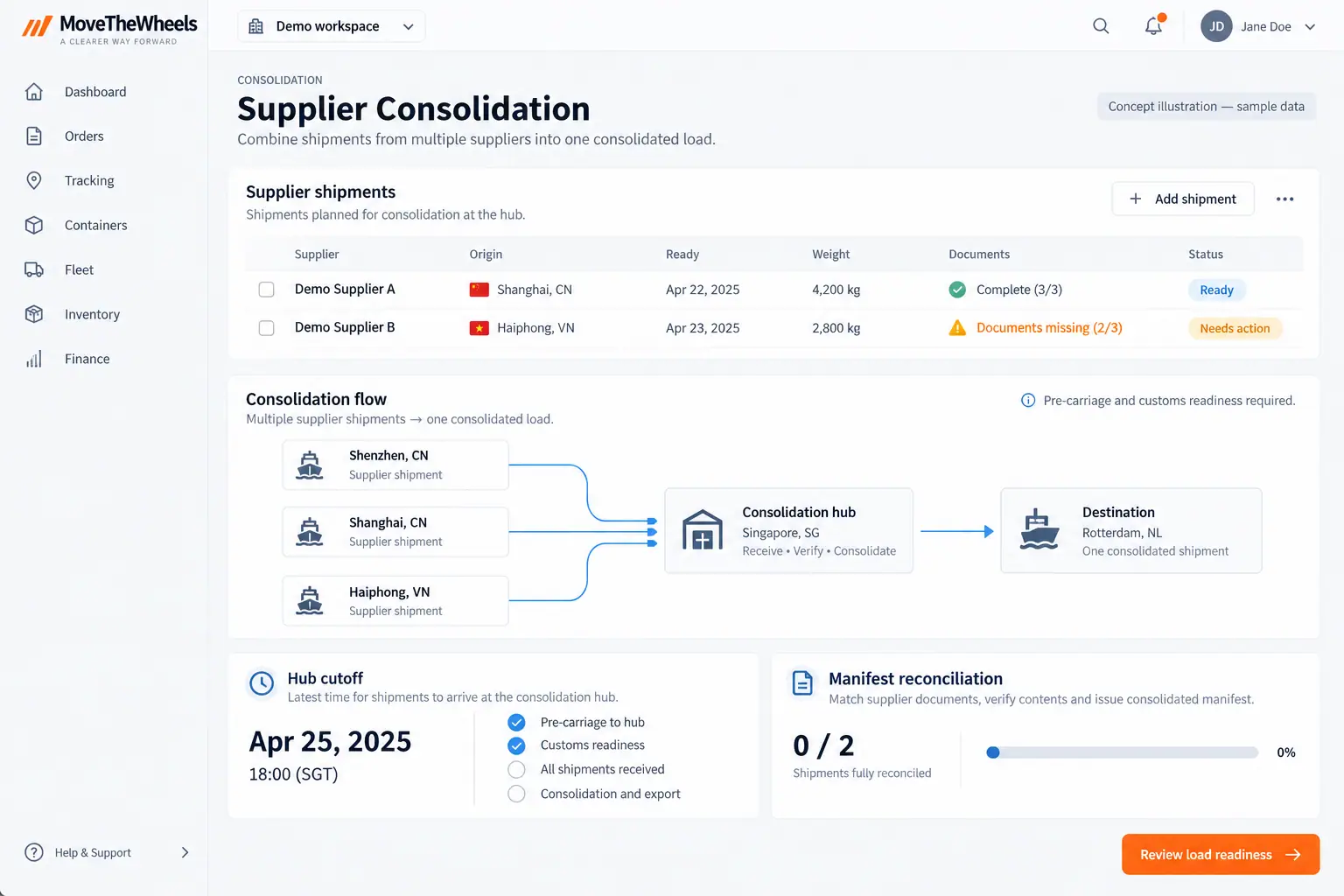Click the MoveTheWheels logo
This screenshot has height=896, width=1344.
click(x=110, y=28)
